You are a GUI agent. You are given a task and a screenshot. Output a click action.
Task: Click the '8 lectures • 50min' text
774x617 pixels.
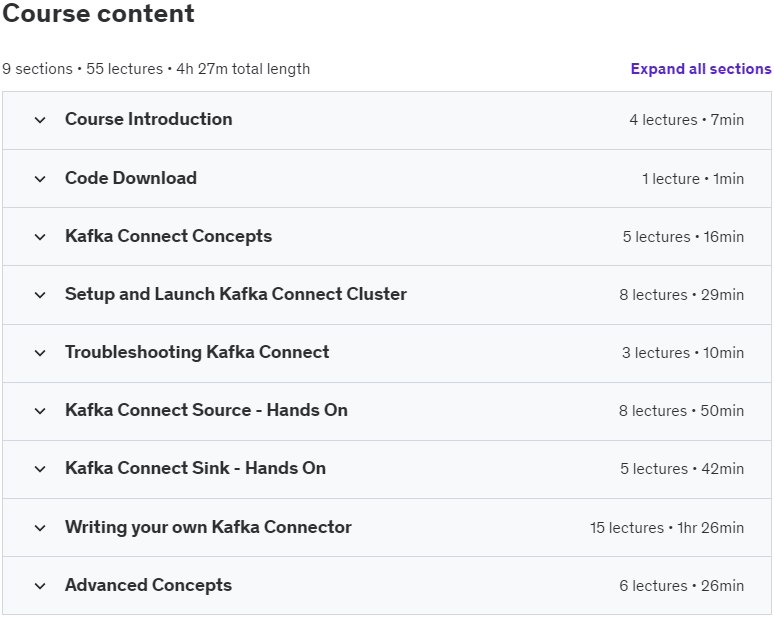pos(682,411)
